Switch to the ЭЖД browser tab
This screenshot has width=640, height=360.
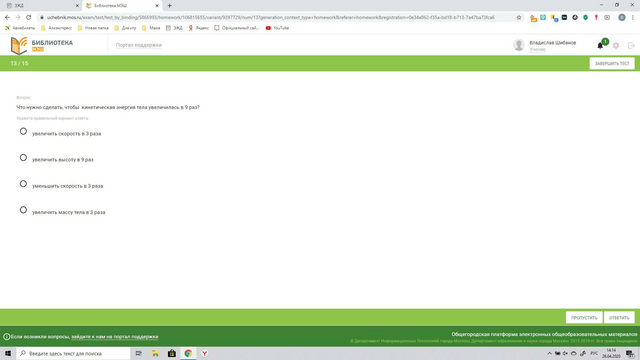(42, 6)
